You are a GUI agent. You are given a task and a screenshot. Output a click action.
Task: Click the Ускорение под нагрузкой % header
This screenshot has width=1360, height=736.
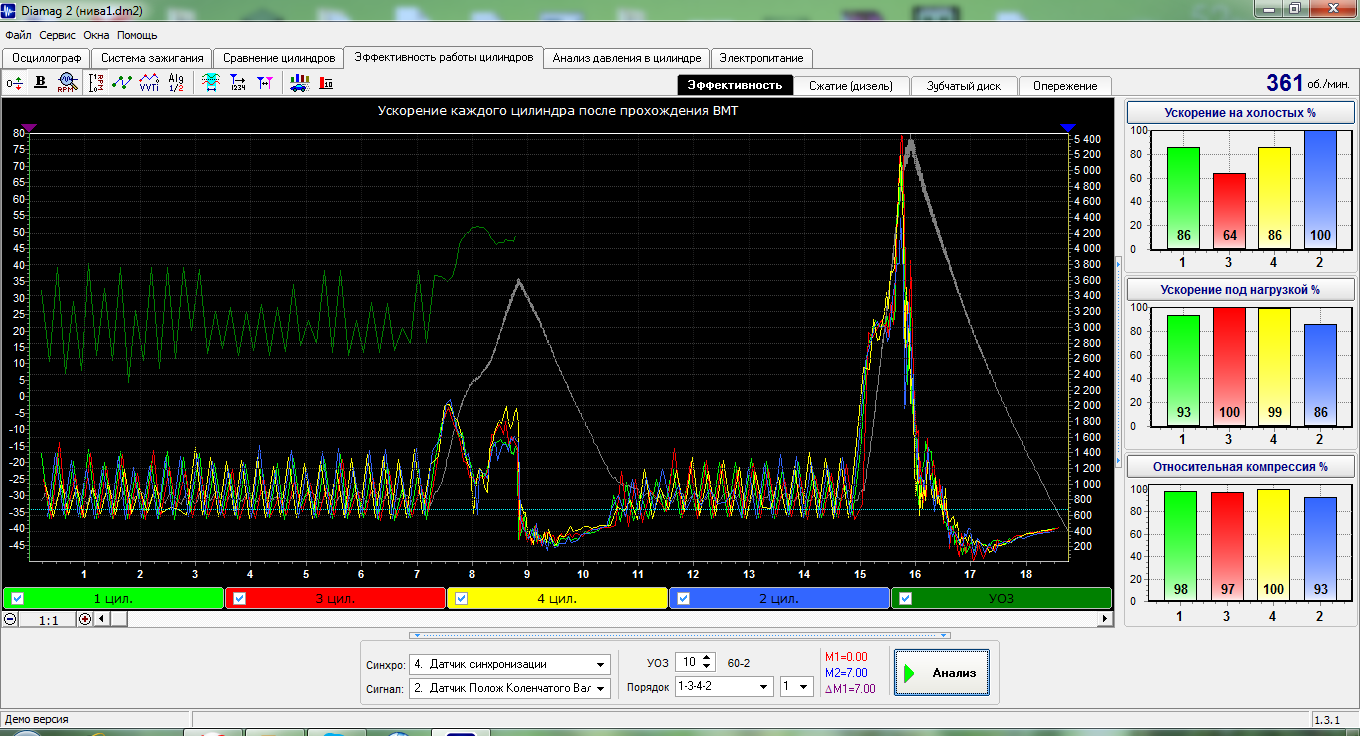click(1240, 290)
